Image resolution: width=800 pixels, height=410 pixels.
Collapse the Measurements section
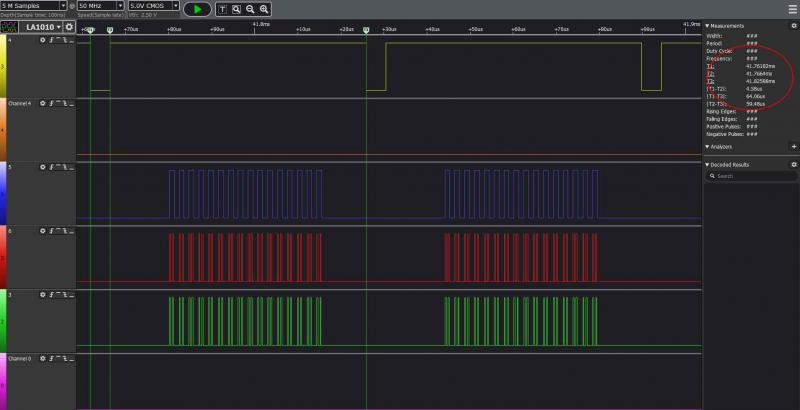pos(707,26)
